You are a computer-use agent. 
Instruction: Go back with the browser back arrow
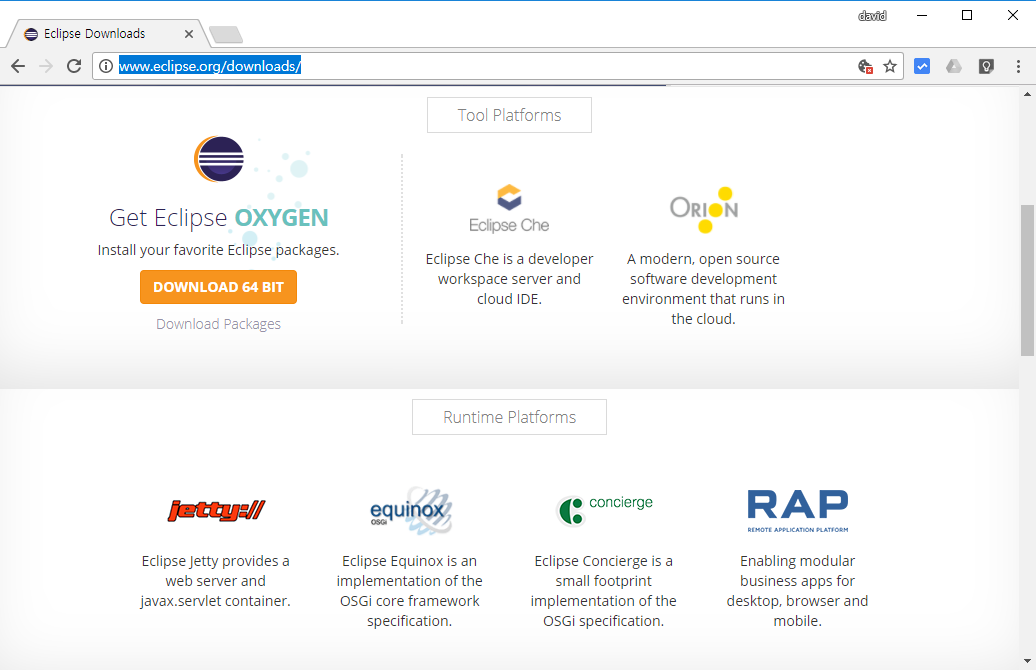[18, 66]
